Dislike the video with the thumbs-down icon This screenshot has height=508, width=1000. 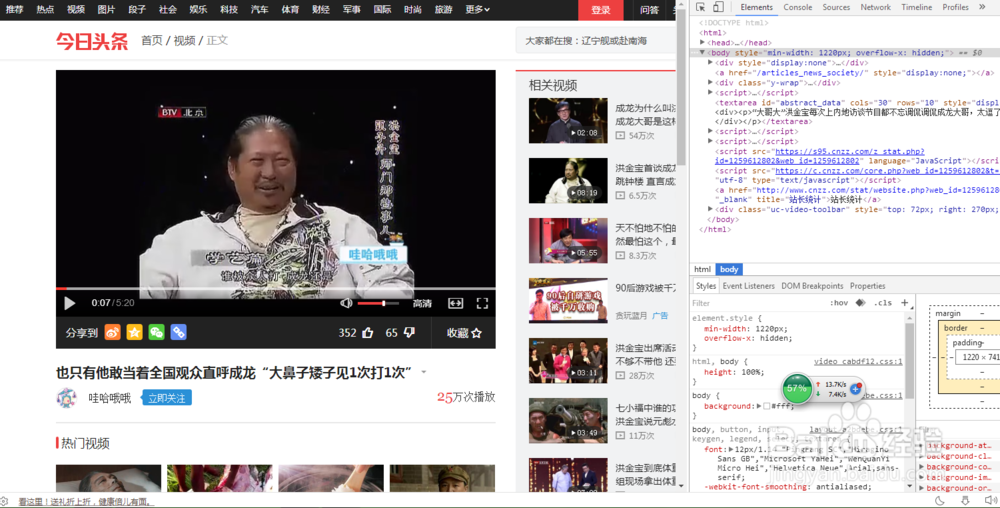409,332
